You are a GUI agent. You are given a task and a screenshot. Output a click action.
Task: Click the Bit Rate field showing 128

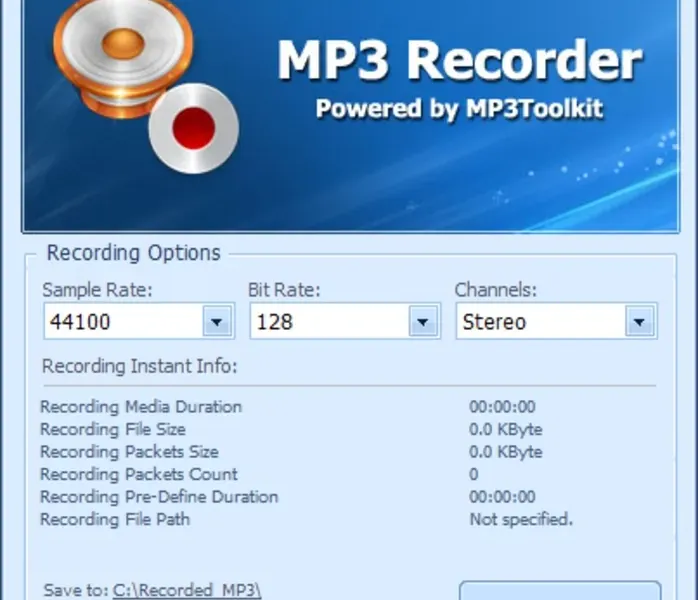pyautogui.click(x=345, y=321)
